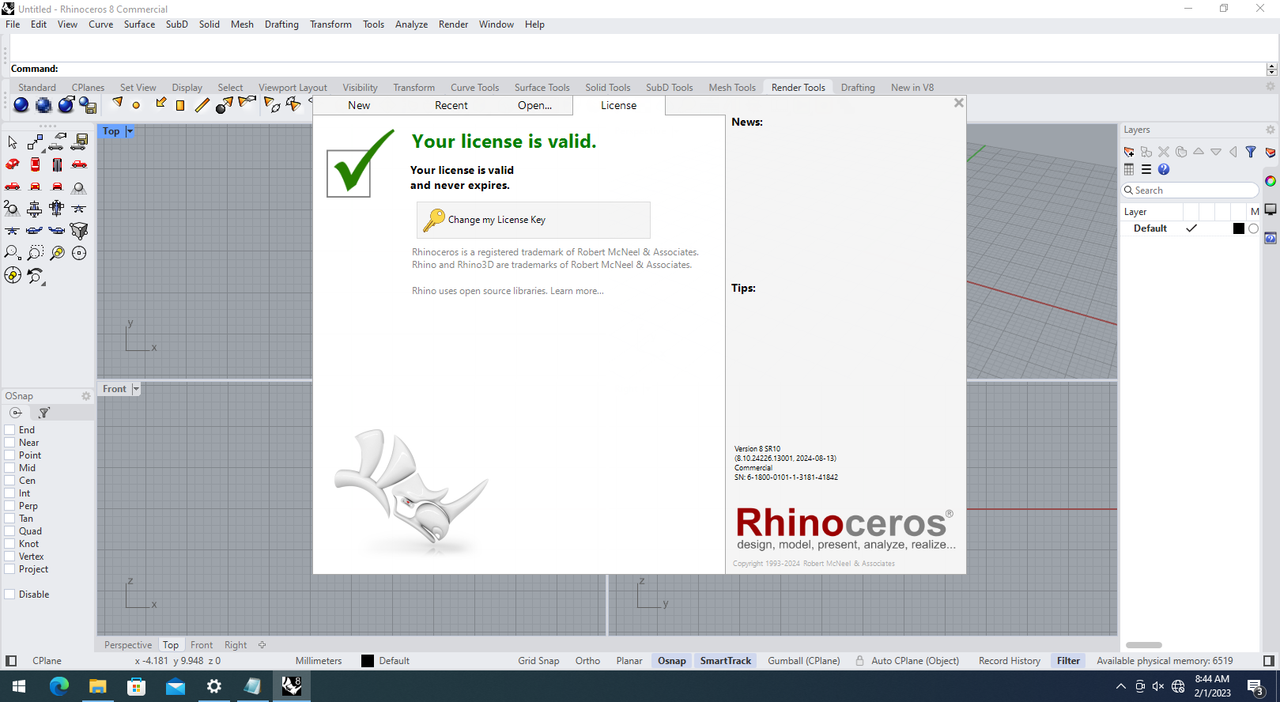Click the zoom selected objects icon
Viewport: 1280px width, 702px height.
pyautogui.click(x=57, y=253)
